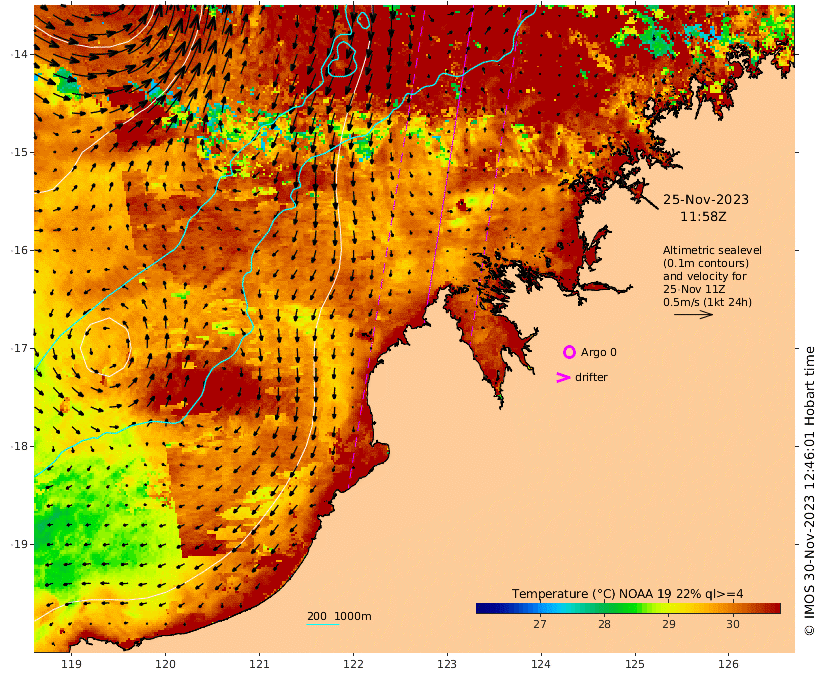Image resolution: width=820 pixels, height=680 pixels.
Task: Click latitude tick label -16
Action: click(19, 250)
